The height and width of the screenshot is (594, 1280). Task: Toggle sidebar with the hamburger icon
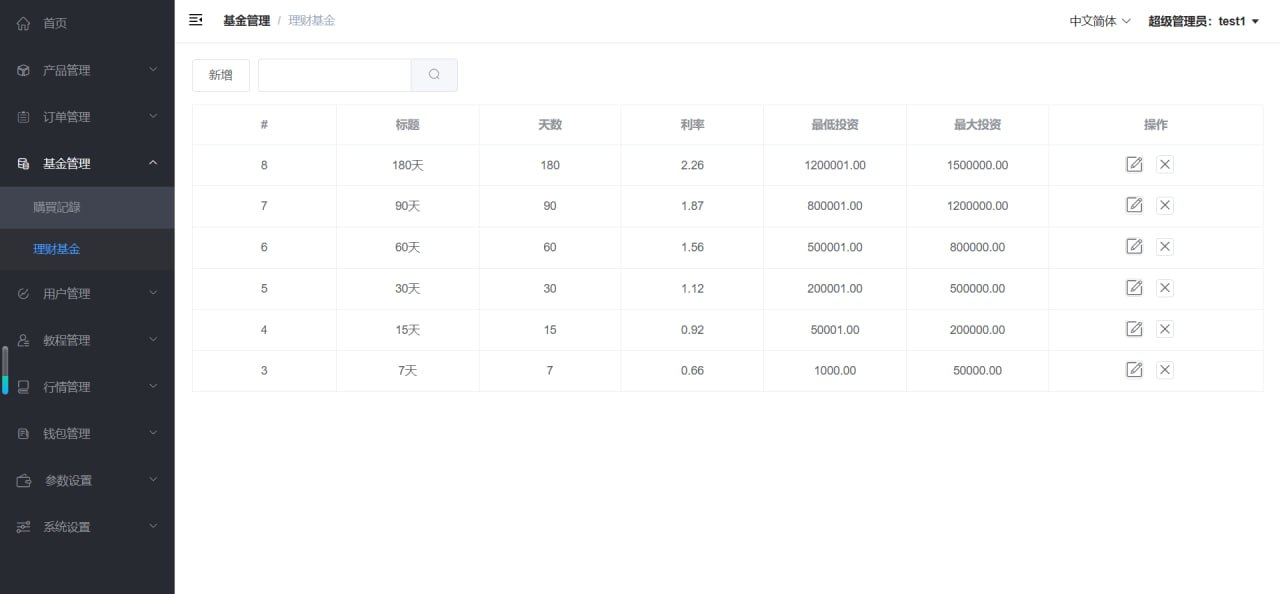click(x=196, y=20)
